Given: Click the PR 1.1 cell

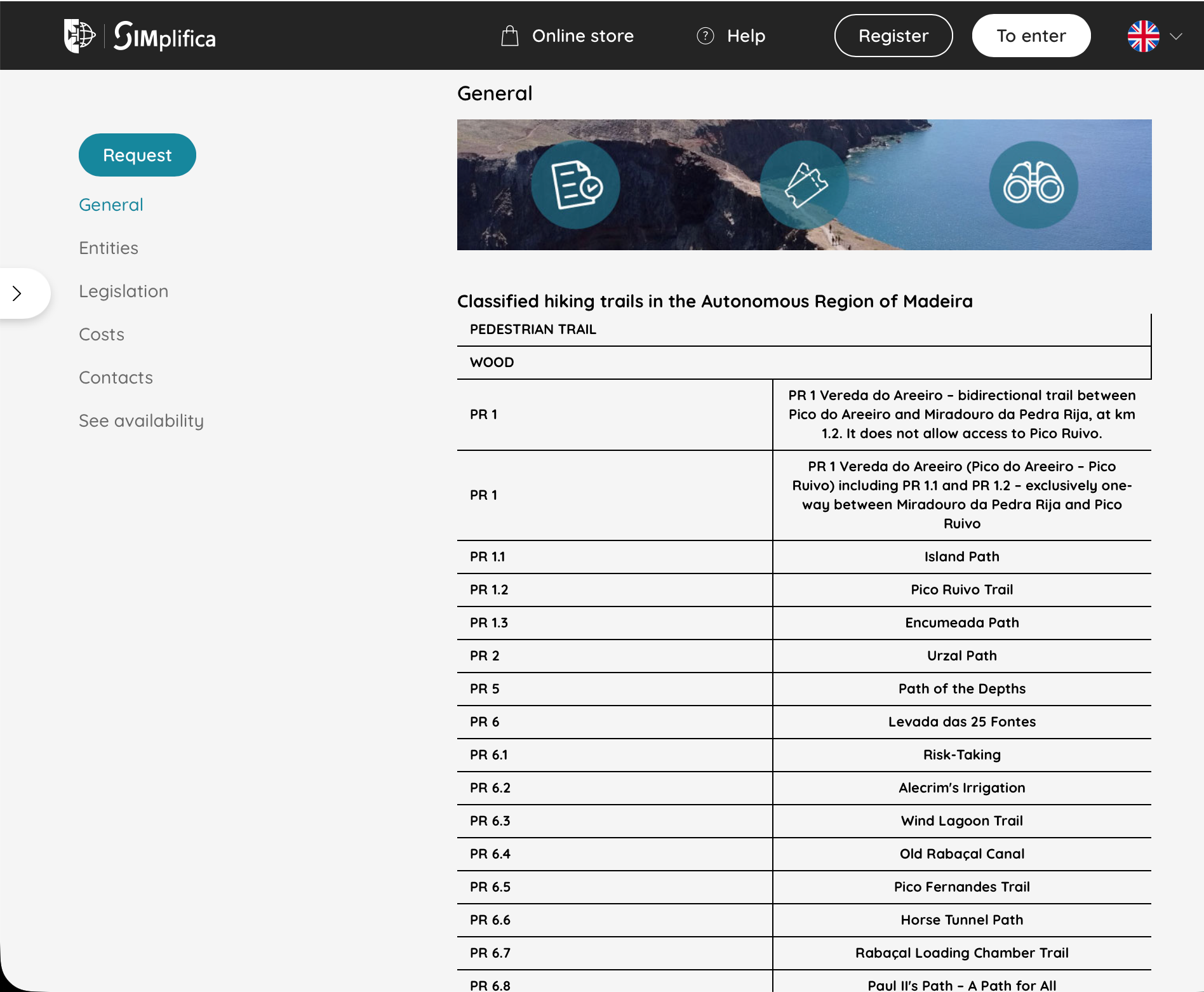Looking at the screenshot, I should [x=615, y=557].
